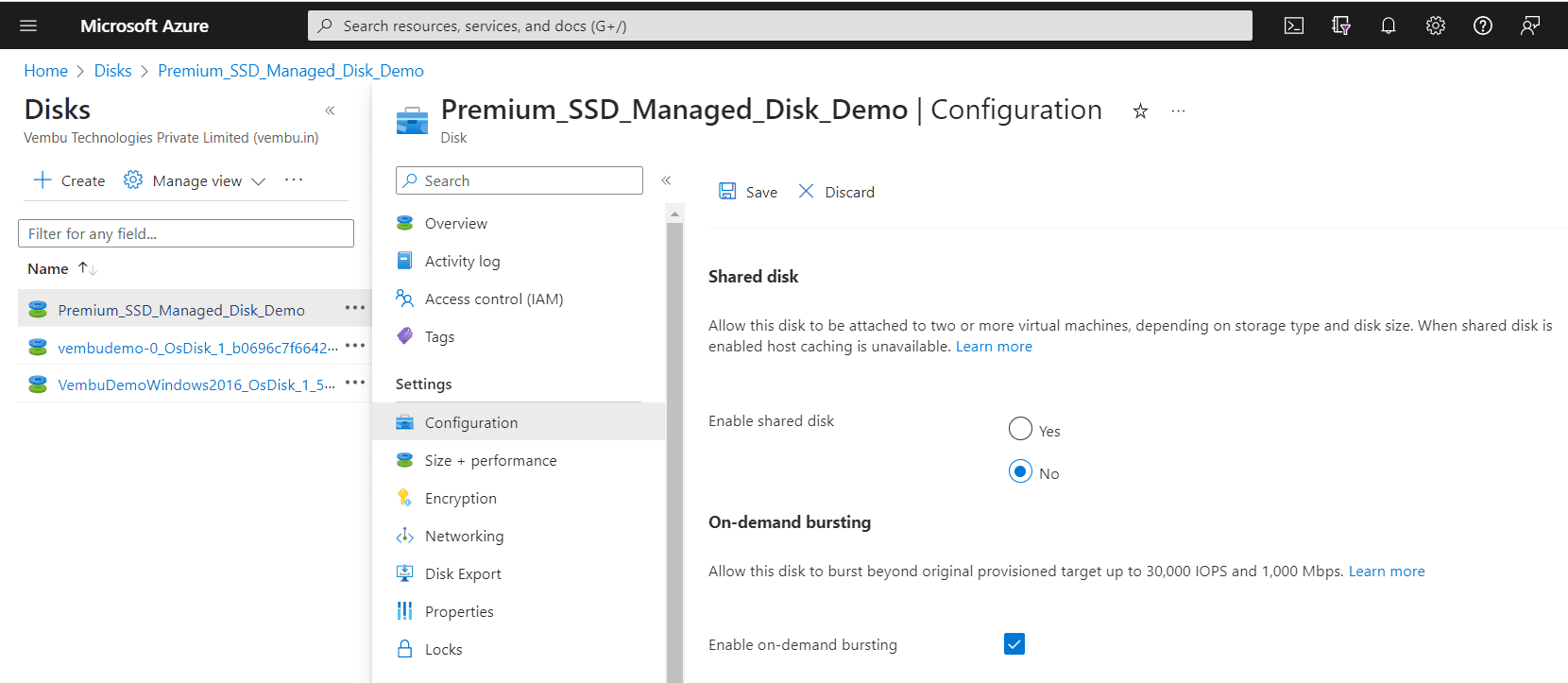Open Size + performance settings
This screenshot has height=683, width=1568.
(x=519, y=460)
